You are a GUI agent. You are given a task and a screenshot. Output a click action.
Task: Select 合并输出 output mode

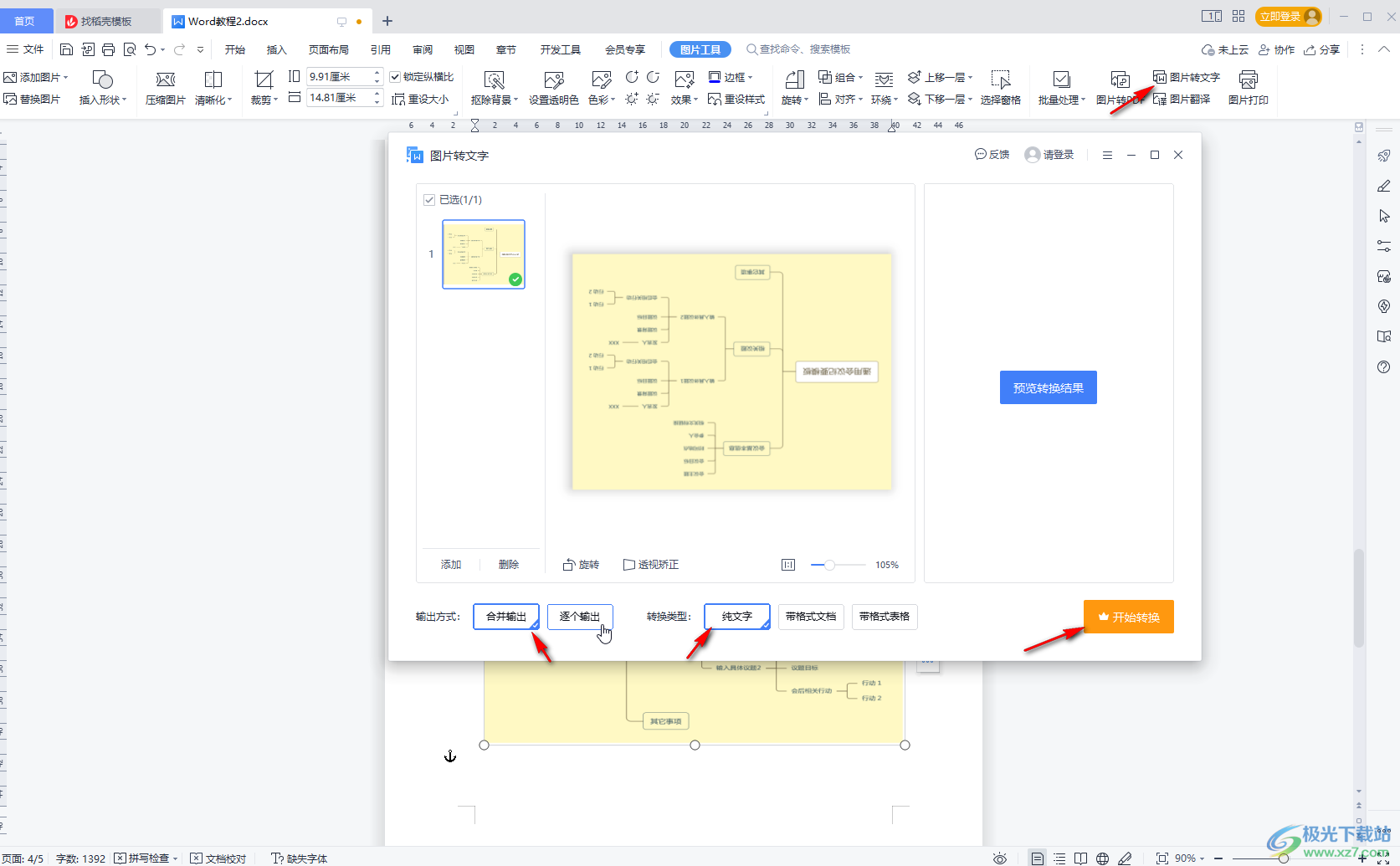pyautogui.click(x=505, y=617)
